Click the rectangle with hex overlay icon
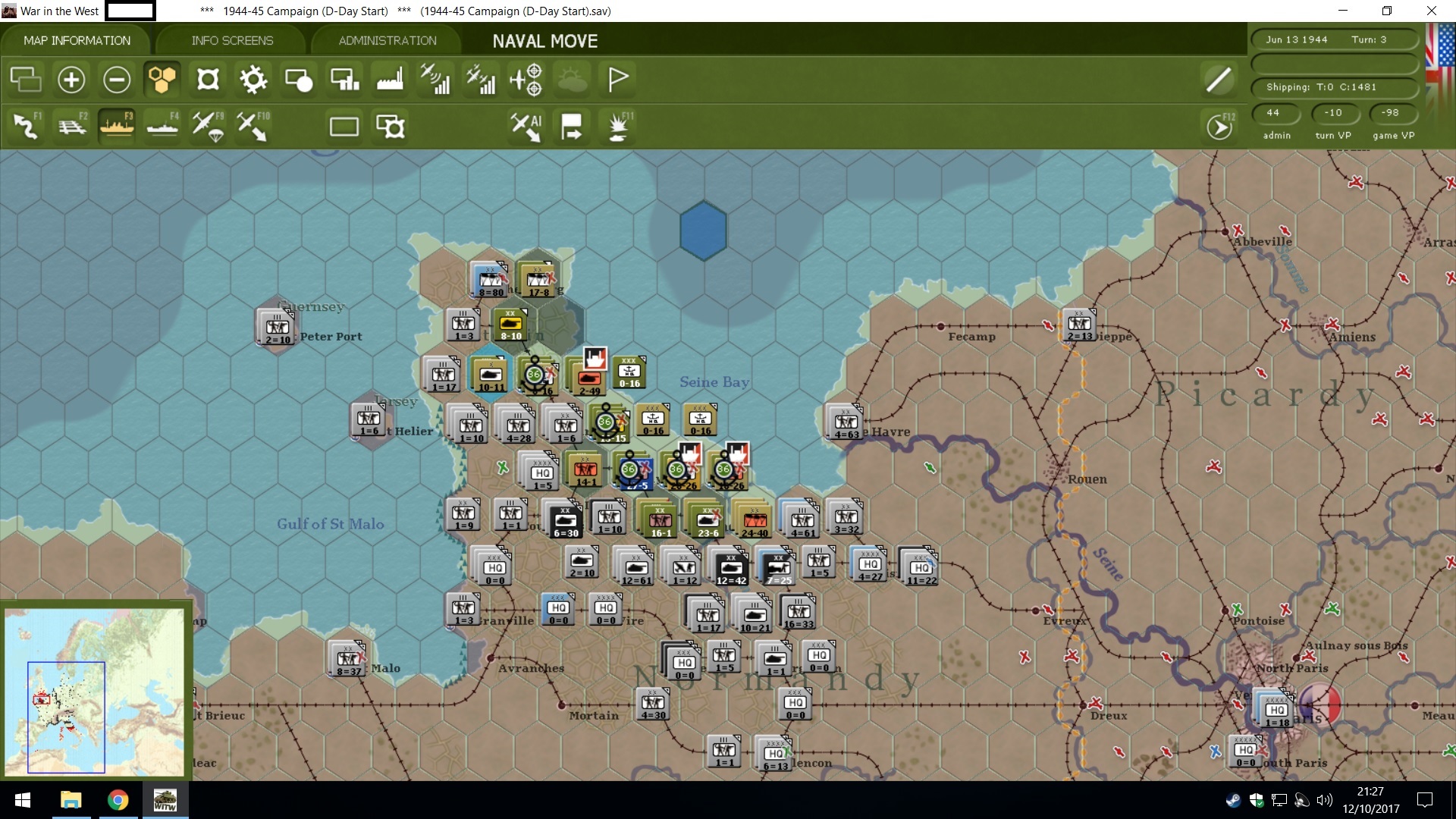1456x819 pixels. click(391, 126)
